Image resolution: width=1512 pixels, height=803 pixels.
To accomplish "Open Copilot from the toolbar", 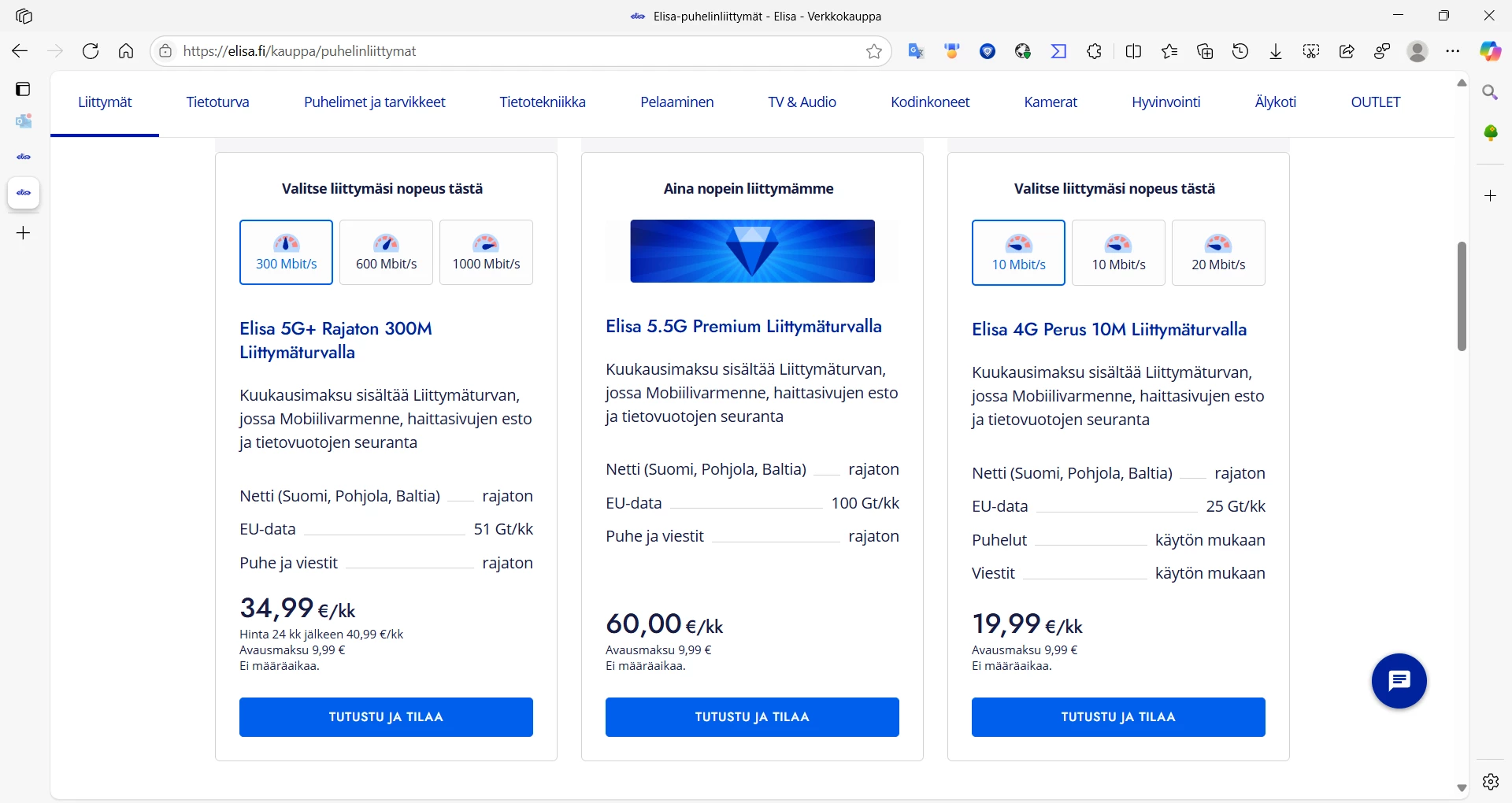I will [x=1490, y=51].
